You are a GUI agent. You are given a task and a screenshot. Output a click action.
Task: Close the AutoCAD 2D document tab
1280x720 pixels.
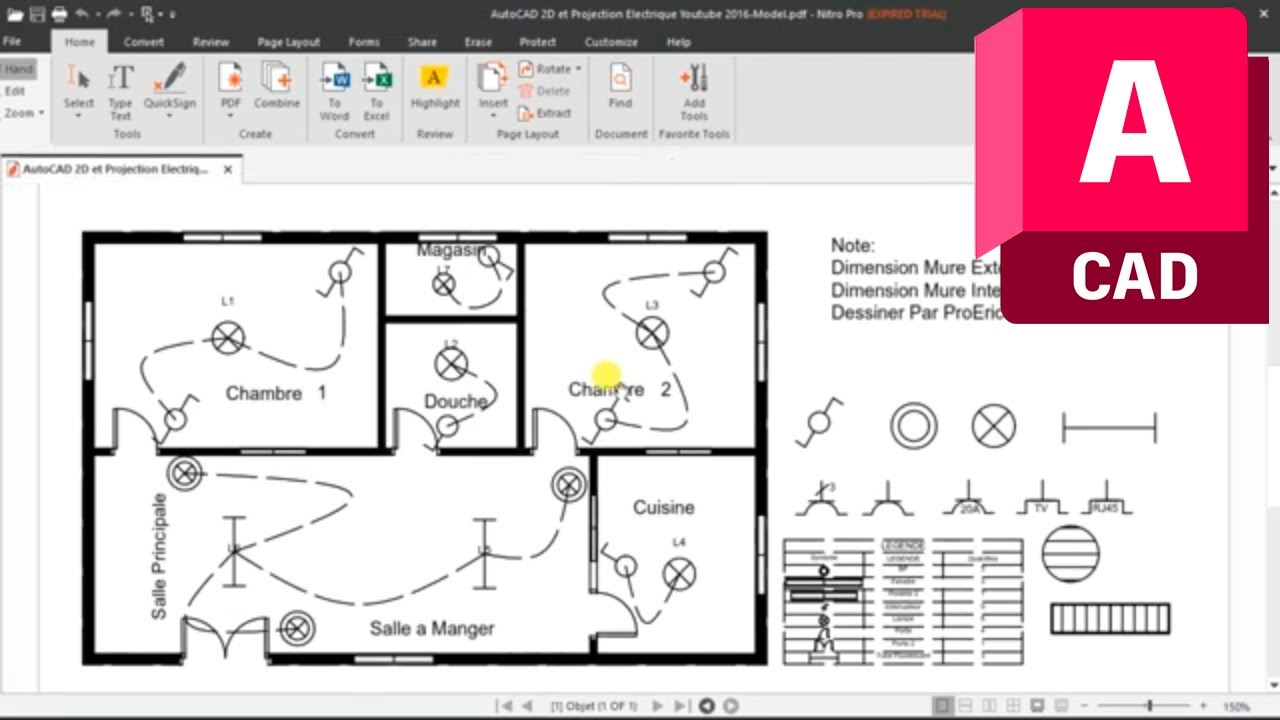(x=227, y=170)
